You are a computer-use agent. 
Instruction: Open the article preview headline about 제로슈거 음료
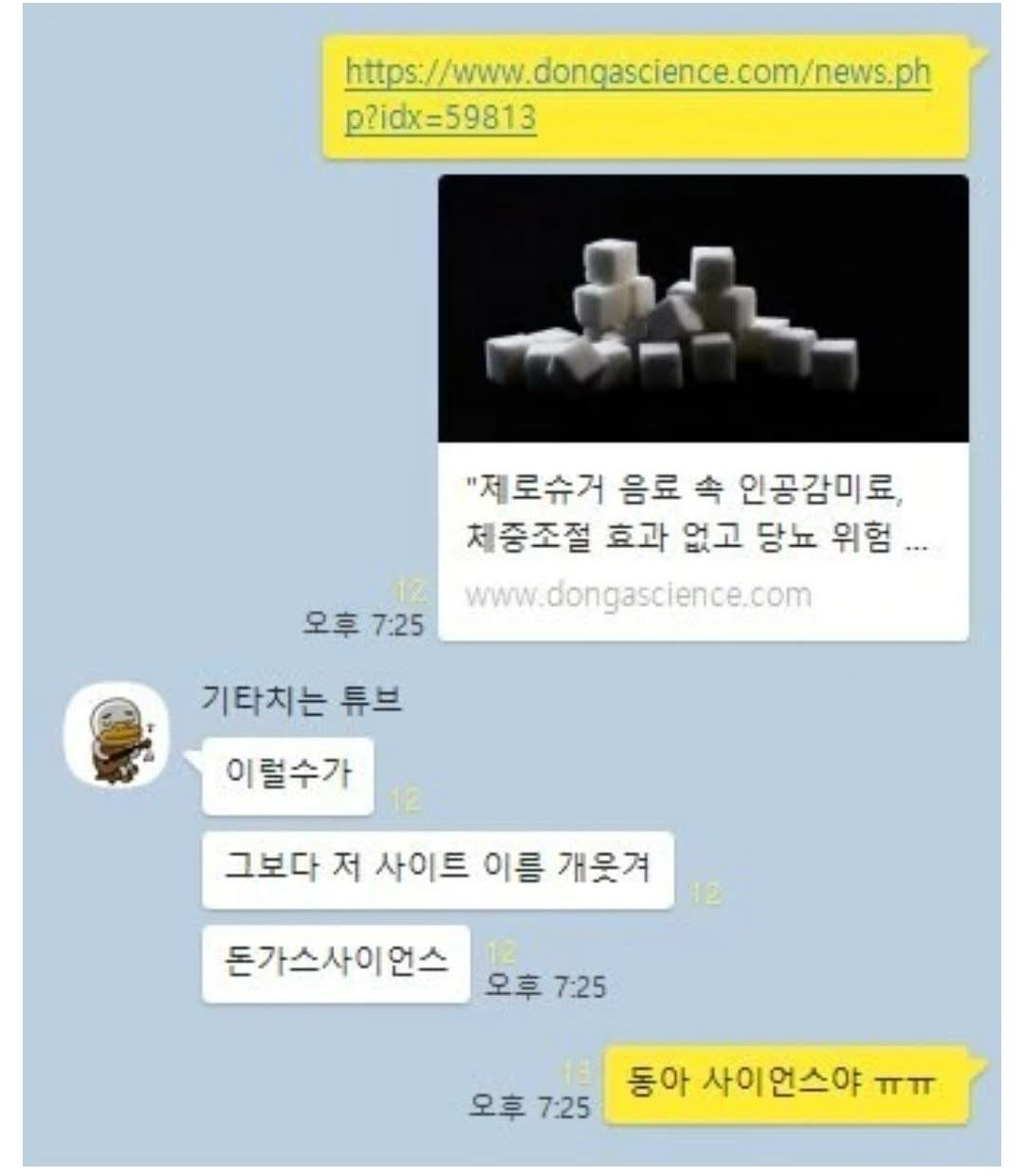(x=695, y=513)
